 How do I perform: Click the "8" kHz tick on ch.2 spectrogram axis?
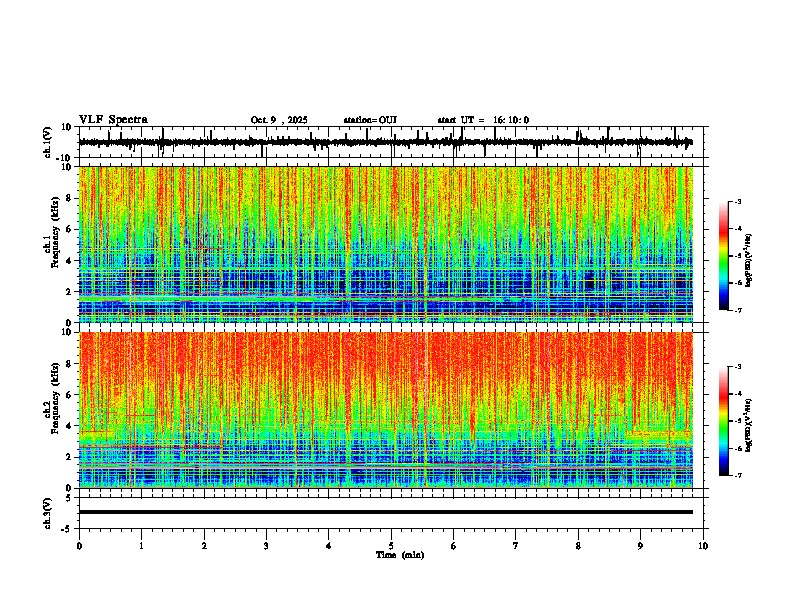point(69,364)
